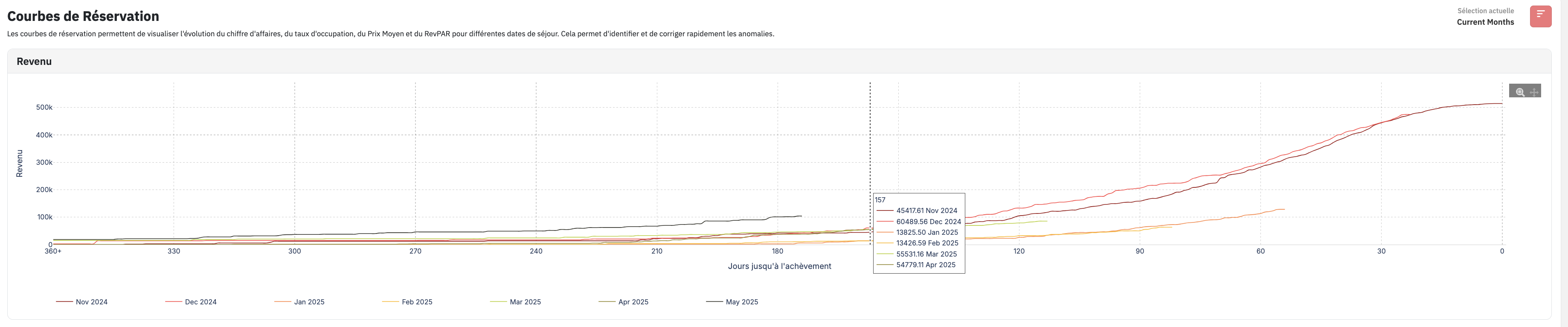Open the red filter selection button
Viewport: 1568px width, 327px height.
click(x=1540, y=17)
